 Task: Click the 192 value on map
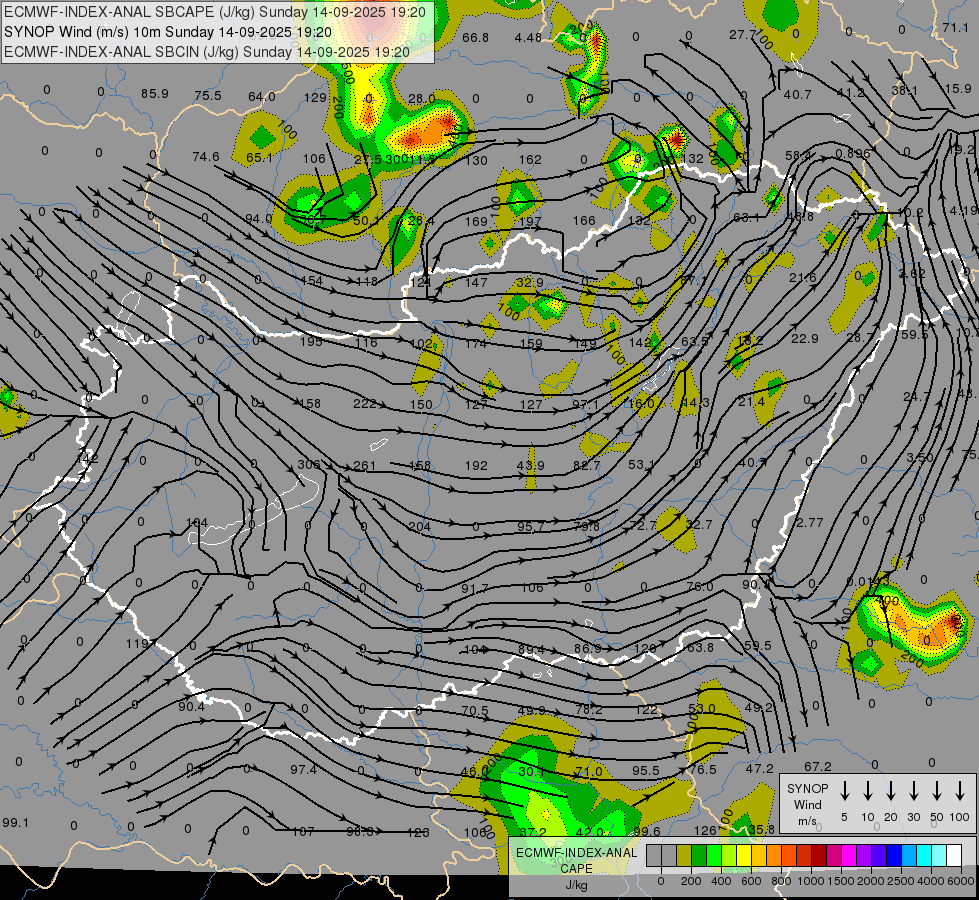(476, 465)
